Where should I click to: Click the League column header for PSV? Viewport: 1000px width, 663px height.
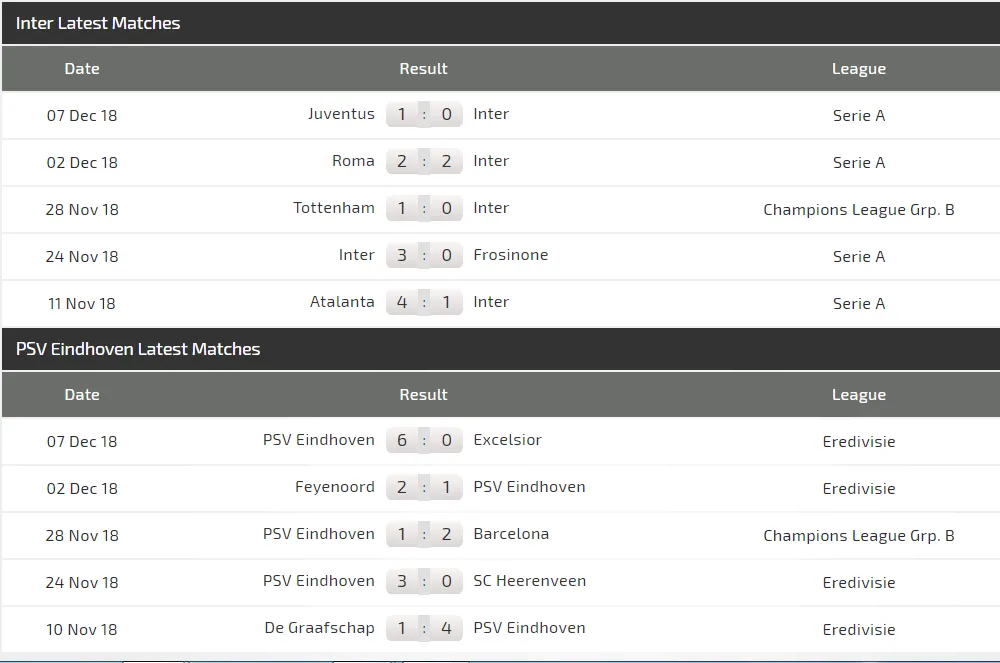click(x=859, y=395)
